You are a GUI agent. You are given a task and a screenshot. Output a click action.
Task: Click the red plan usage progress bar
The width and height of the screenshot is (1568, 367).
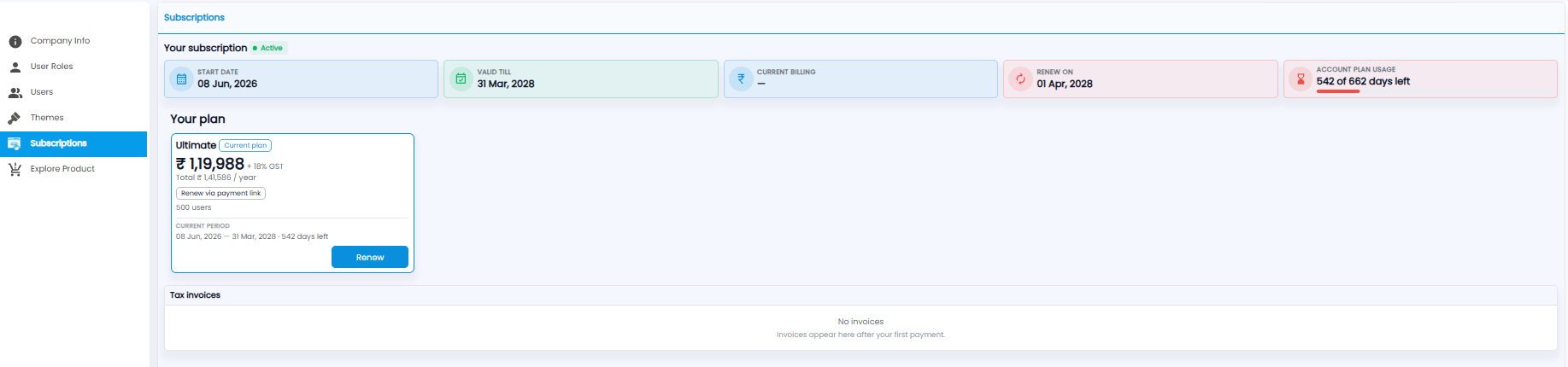(1338, 91)
